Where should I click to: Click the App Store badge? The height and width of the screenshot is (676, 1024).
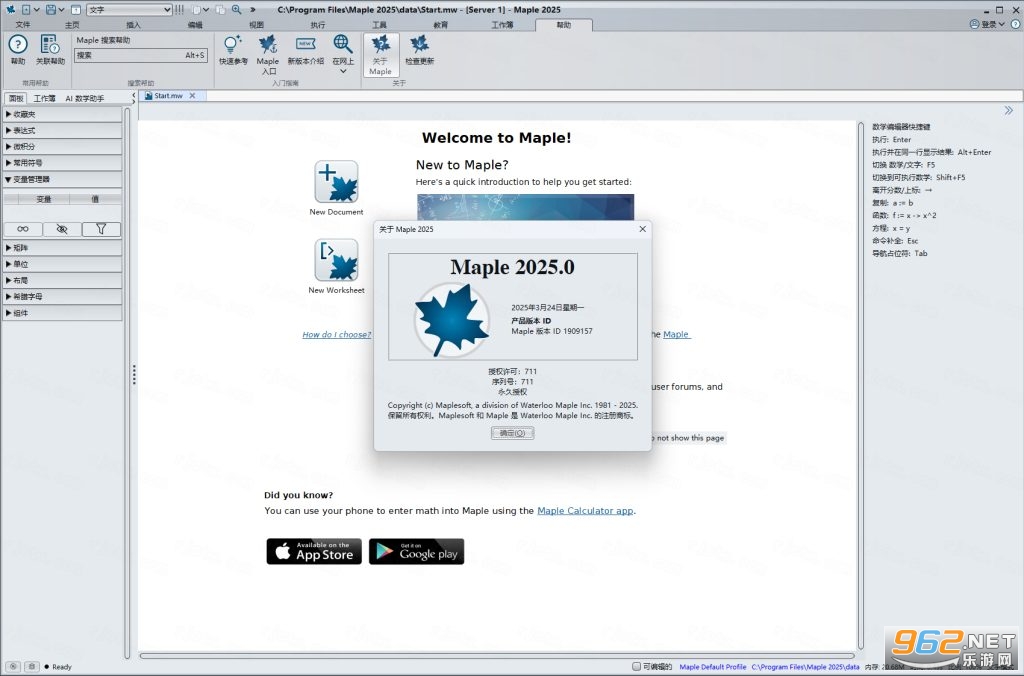pyautogui.click(x=314, y=551)
